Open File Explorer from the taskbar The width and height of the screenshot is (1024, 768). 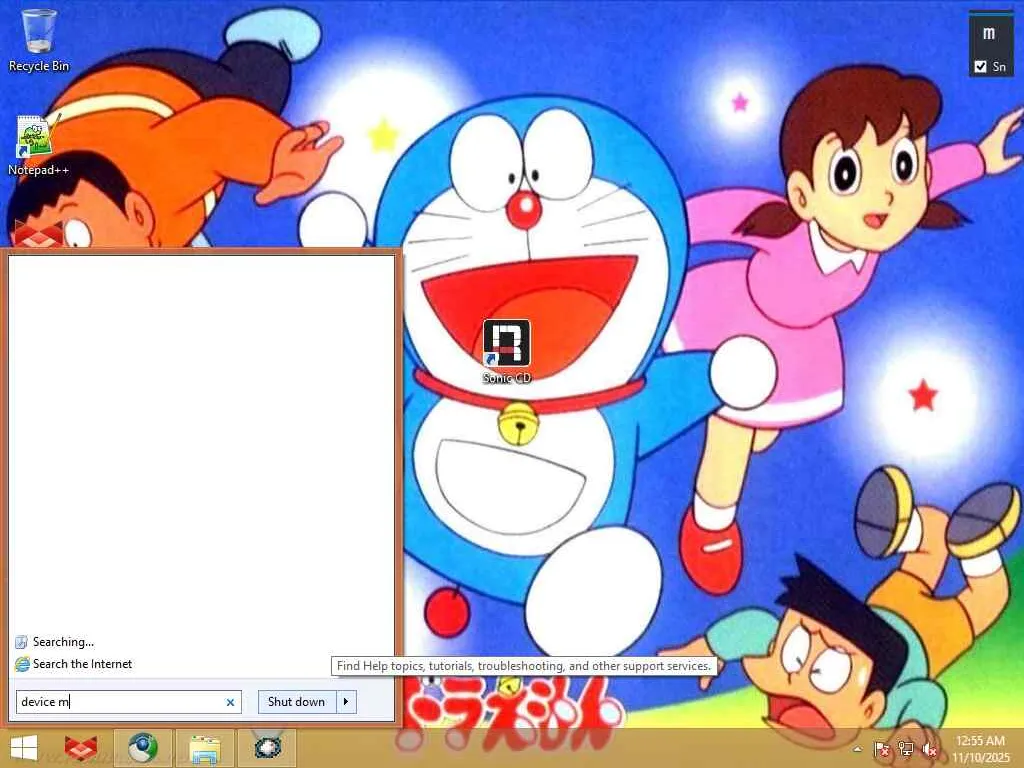(x=204, y=748)
